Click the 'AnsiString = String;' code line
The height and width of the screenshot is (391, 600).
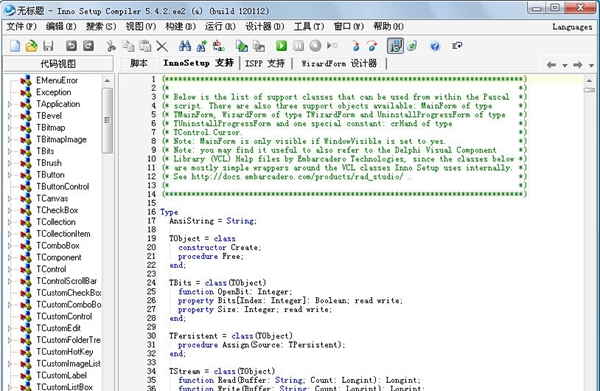(213, 221)
